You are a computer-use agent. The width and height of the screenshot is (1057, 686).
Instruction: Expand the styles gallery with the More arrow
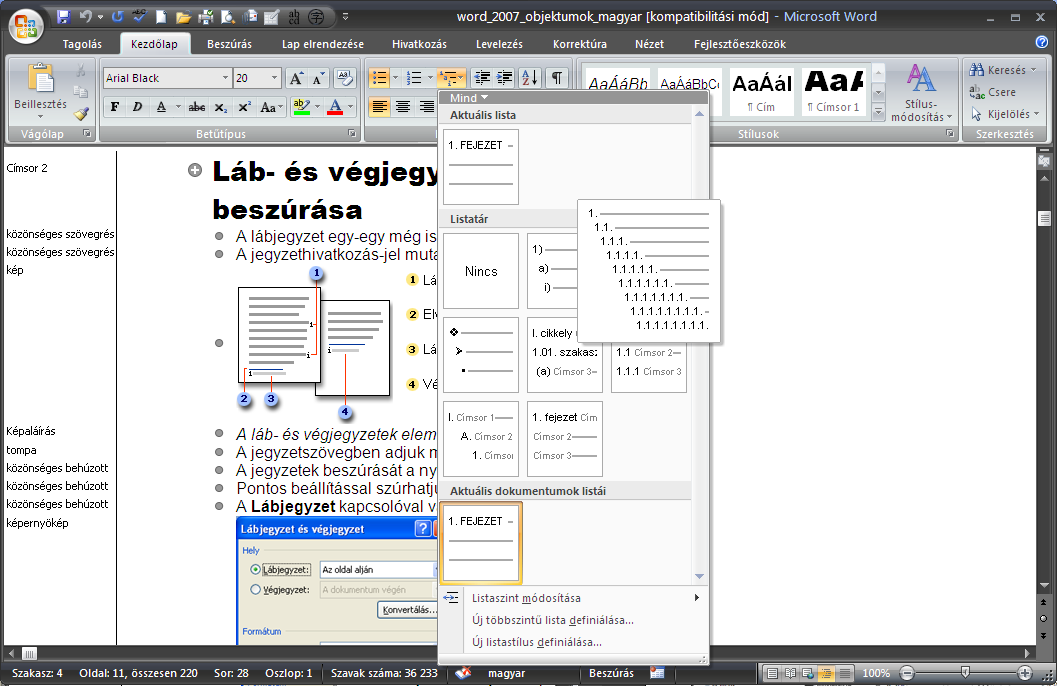[878, 113]
